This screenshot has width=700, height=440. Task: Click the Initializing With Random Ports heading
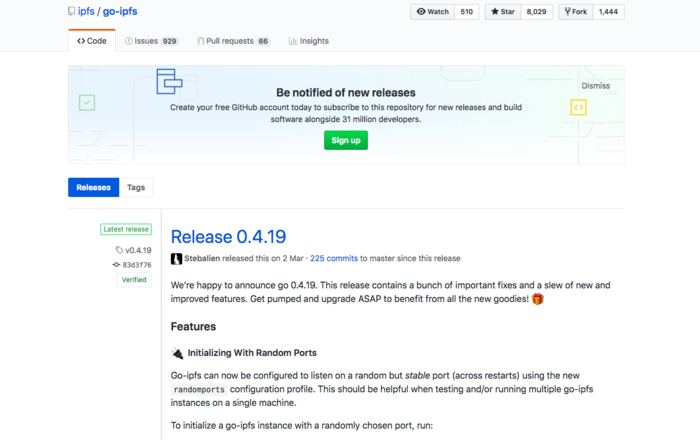click(x=252, y=353)
